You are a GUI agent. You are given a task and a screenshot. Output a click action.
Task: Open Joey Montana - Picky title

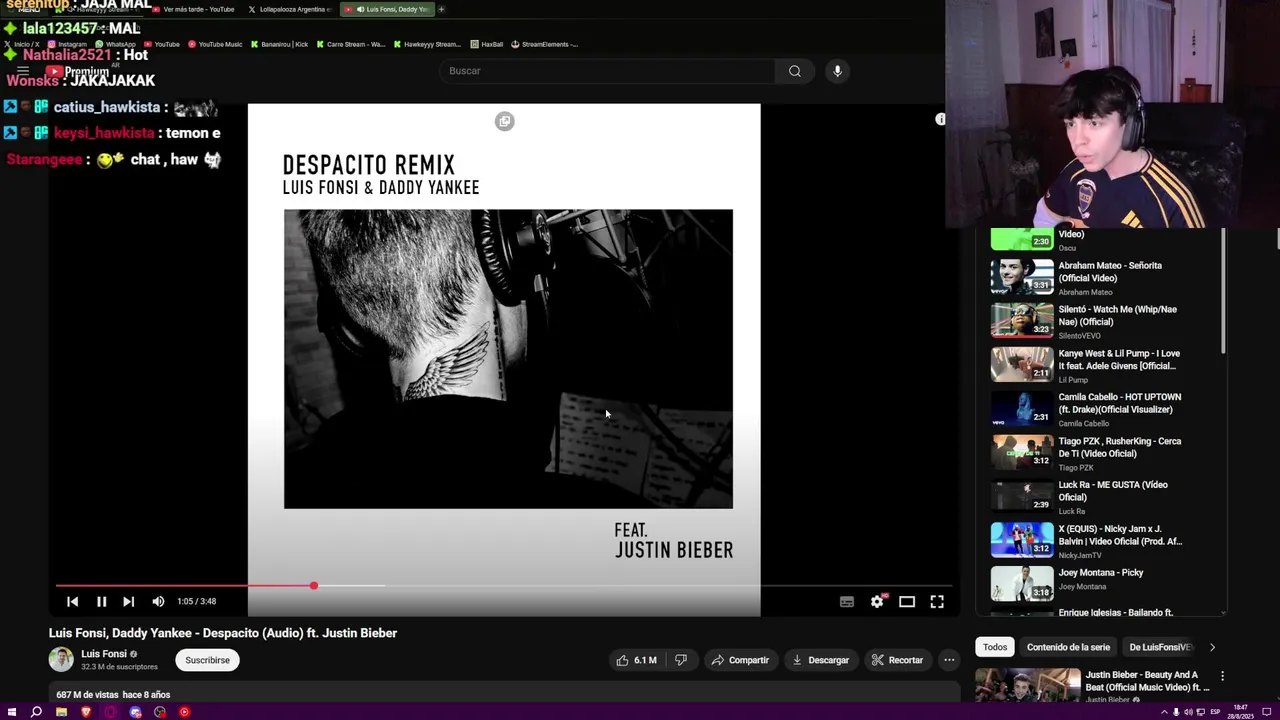click(x=1101, y=573)
